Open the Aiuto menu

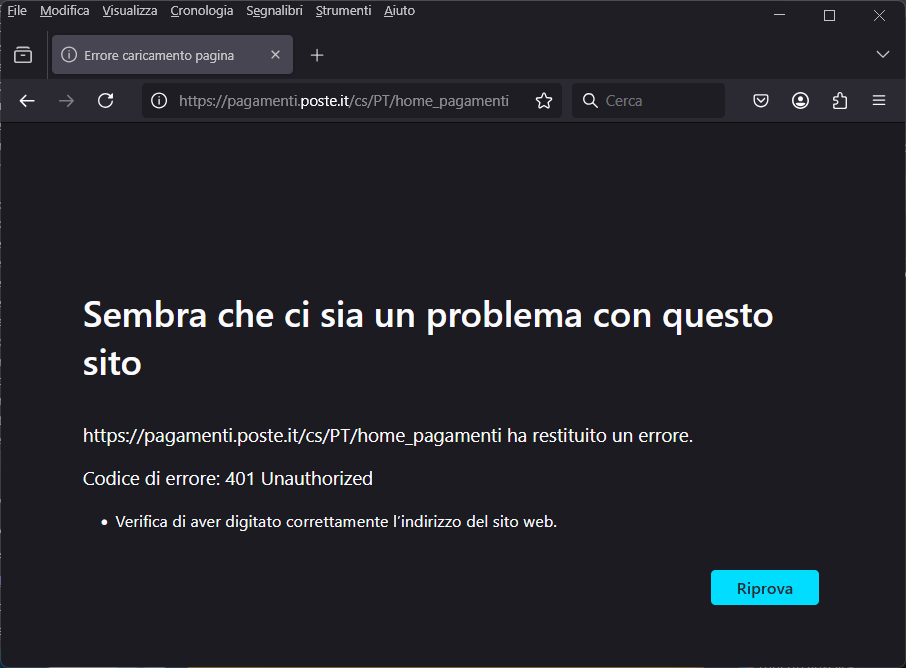coord(399,11)
